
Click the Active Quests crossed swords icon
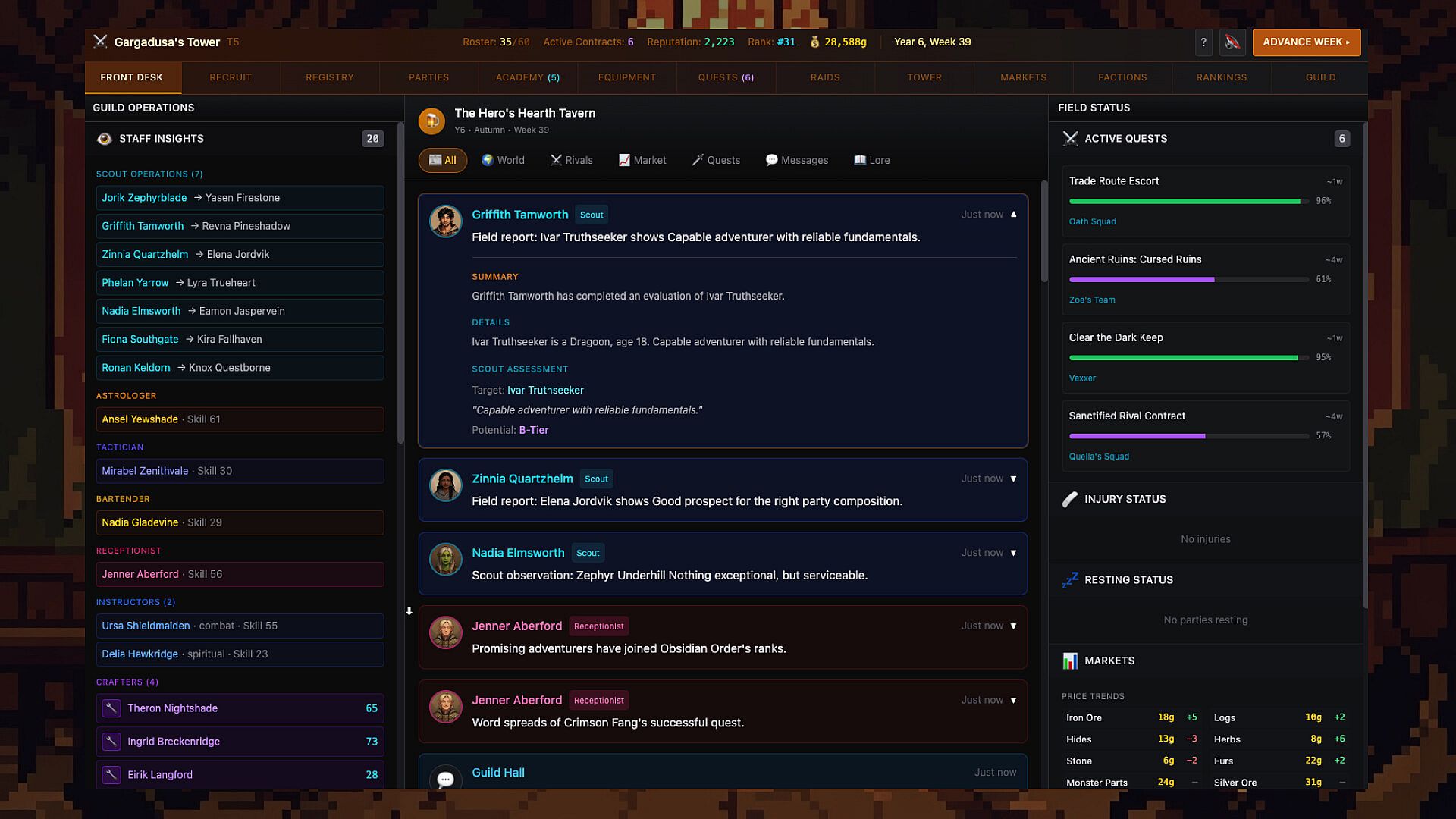click(x=1070, y=139)
